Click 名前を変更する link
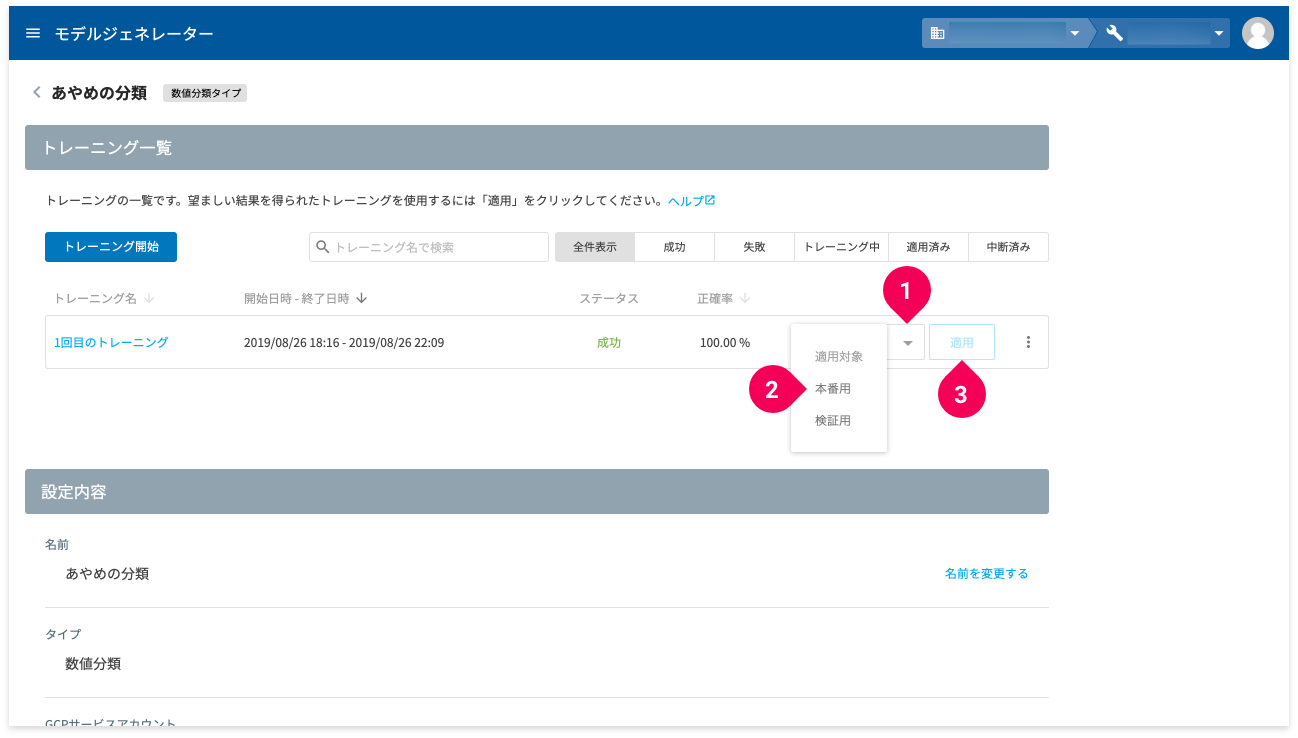This screenshot has height=738, width=1298. point(986,573)
